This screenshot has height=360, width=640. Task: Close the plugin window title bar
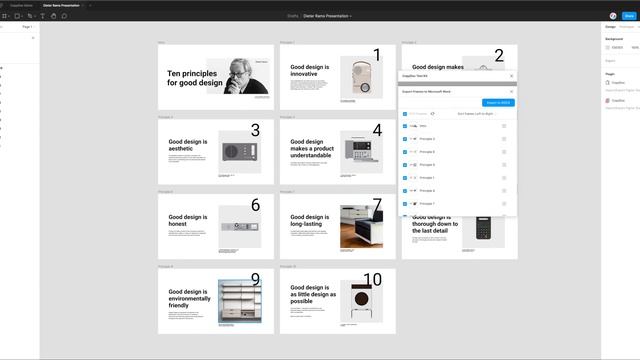511,76
